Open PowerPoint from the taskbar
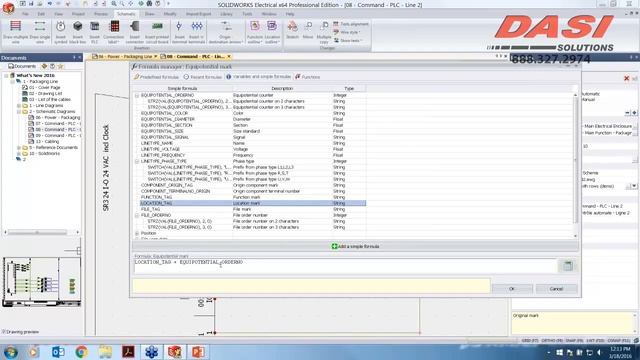Viewport: 640px width, 360px height. [198, 352]
